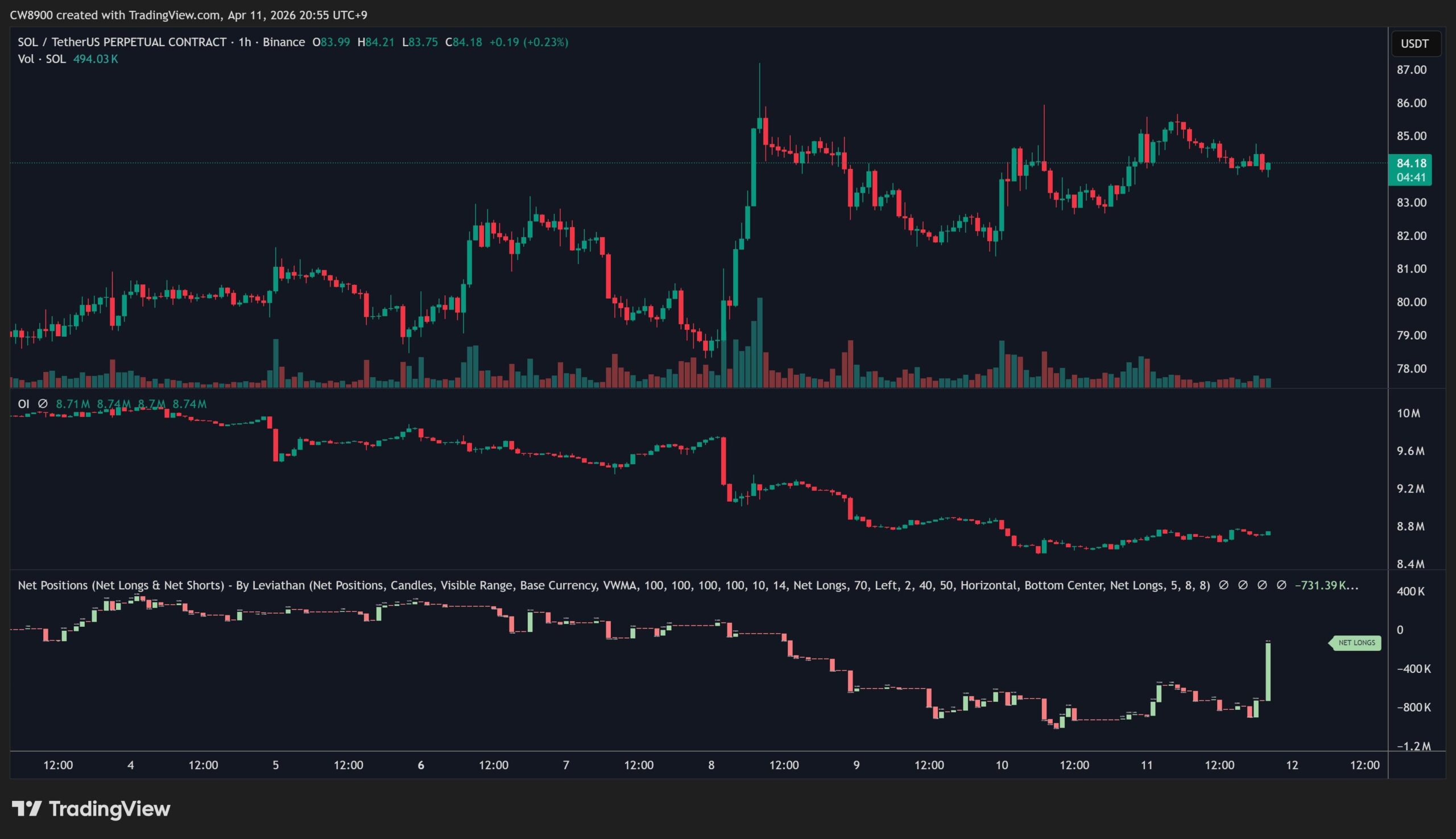Click -1.2M on the Net Positions axis
1456x839 pixels.
click(x=1413, y=746)
